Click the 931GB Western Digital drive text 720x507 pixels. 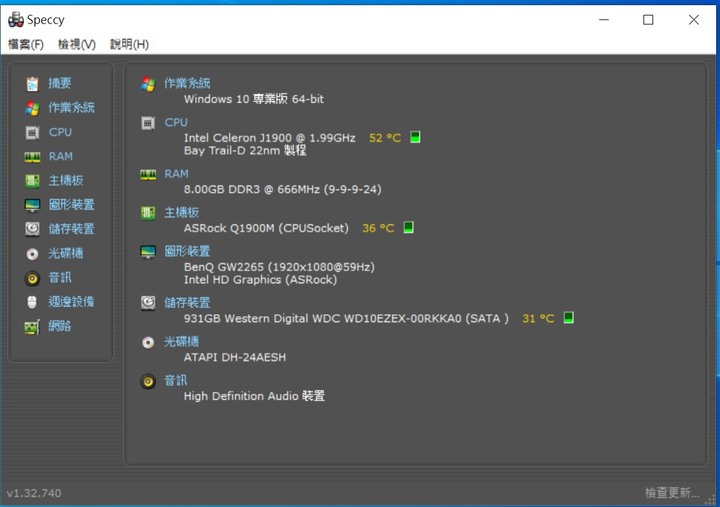[x=346, y=318]
